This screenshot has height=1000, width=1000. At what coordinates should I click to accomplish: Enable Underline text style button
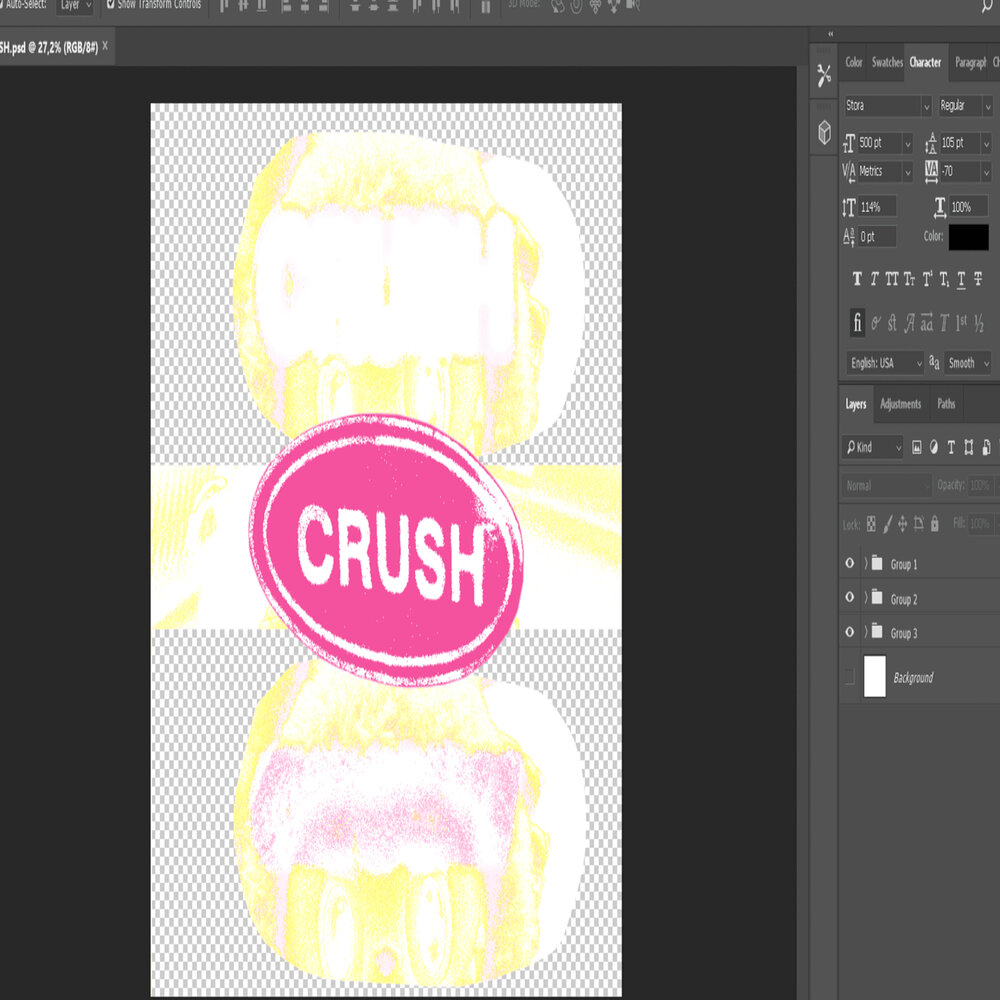[x=961, y=280]
